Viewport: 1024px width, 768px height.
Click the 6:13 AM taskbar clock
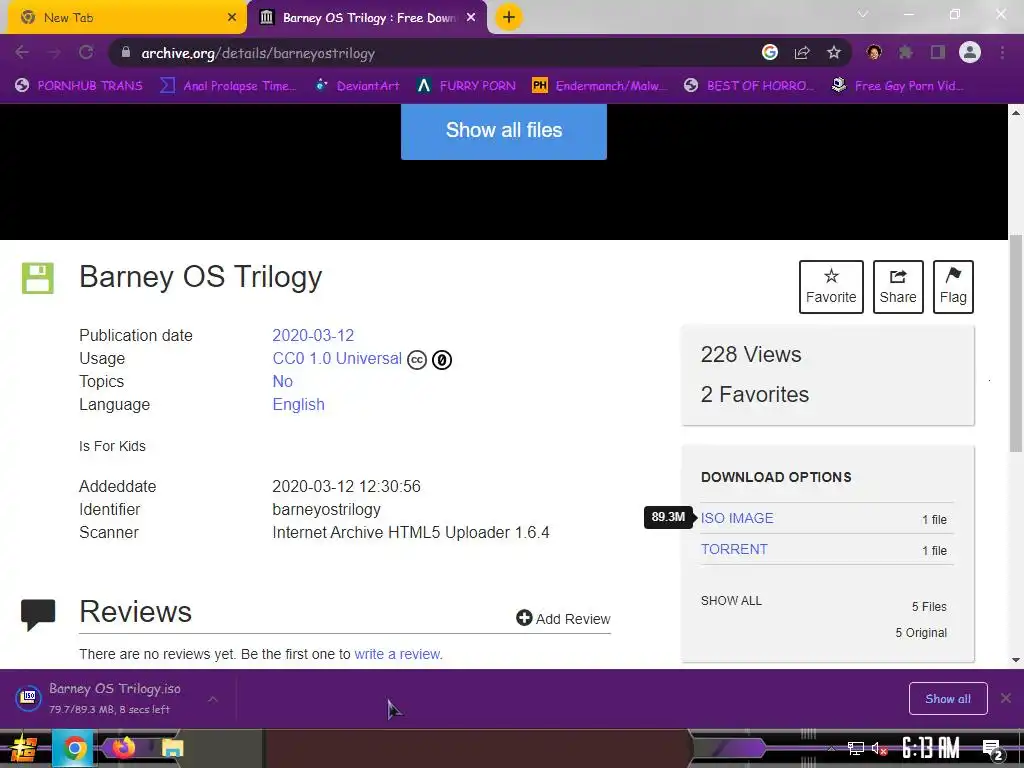(x=930, y=748)
